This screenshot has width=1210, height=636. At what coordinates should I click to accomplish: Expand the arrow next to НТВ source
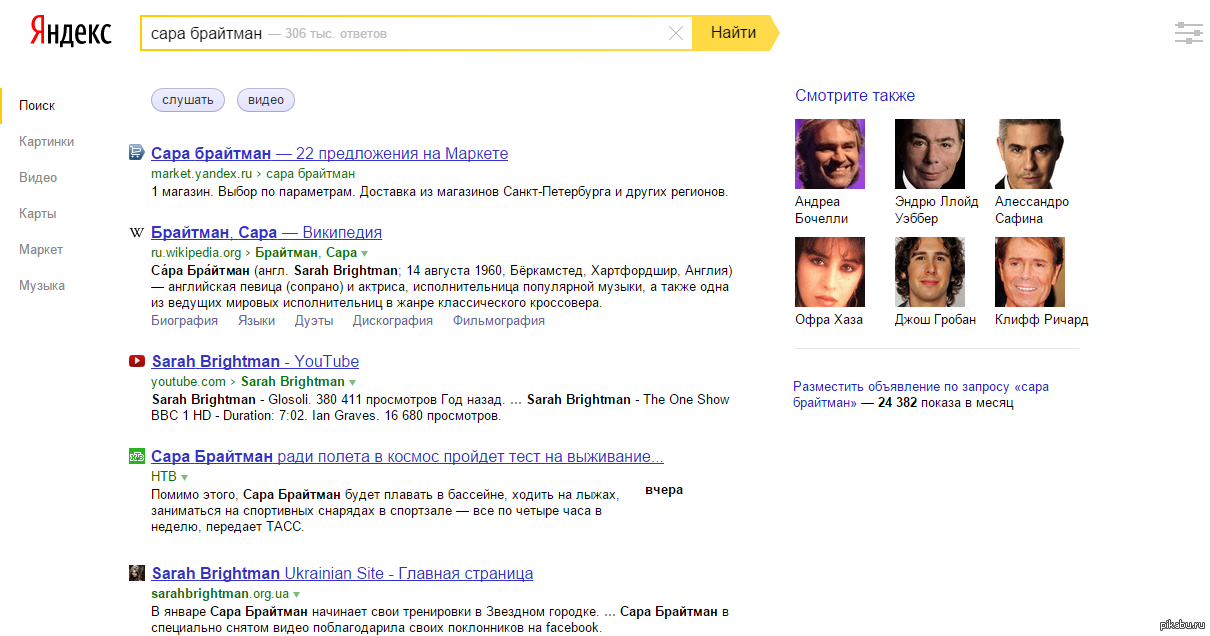point(185,478)
